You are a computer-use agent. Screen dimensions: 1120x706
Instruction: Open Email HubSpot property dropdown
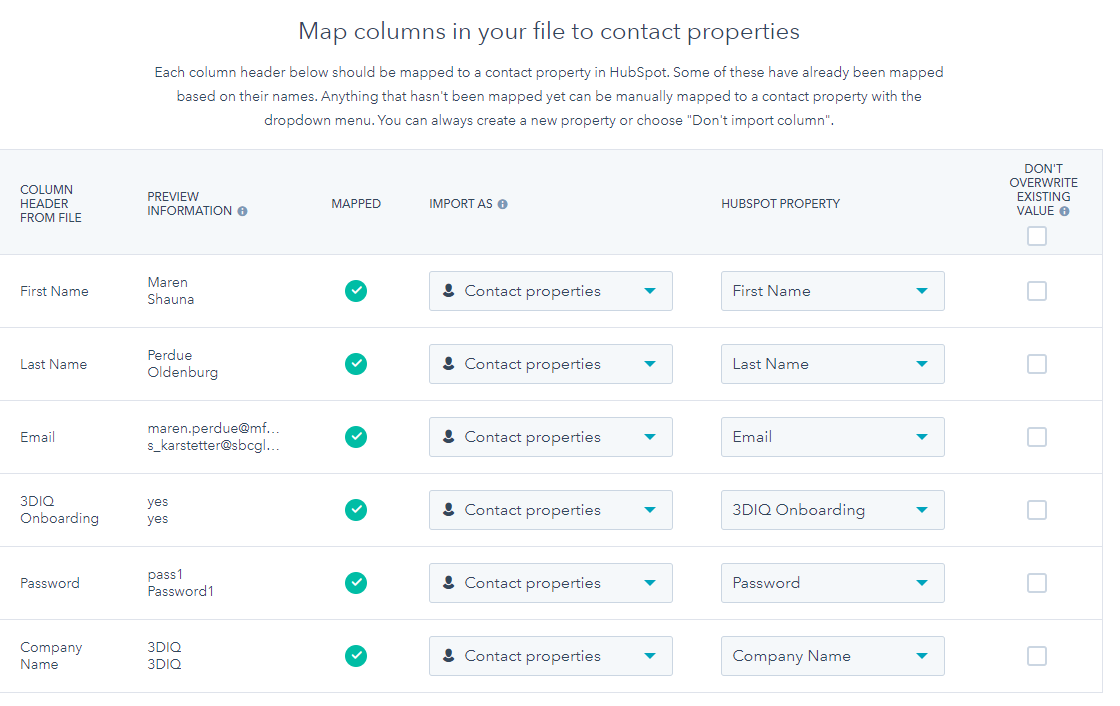click(833, 437)
